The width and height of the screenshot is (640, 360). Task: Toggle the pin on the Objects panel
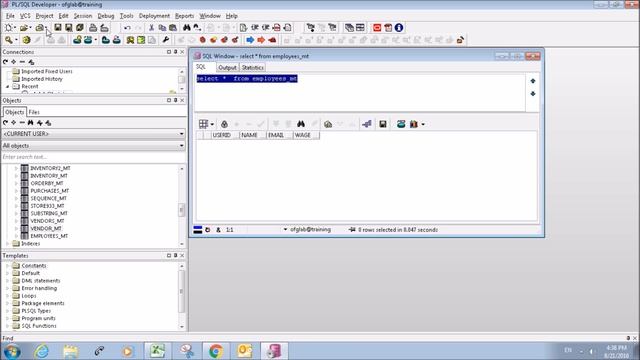pyautogui.click(x=176, y=100)
